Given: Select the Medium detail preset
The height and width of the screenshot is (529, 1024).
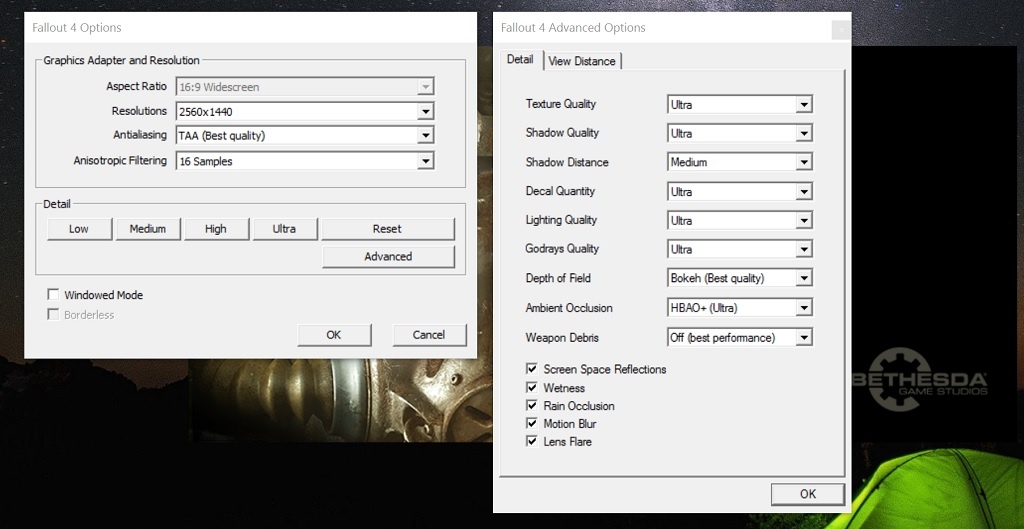Looking at the screenshot, I should 148,229.
